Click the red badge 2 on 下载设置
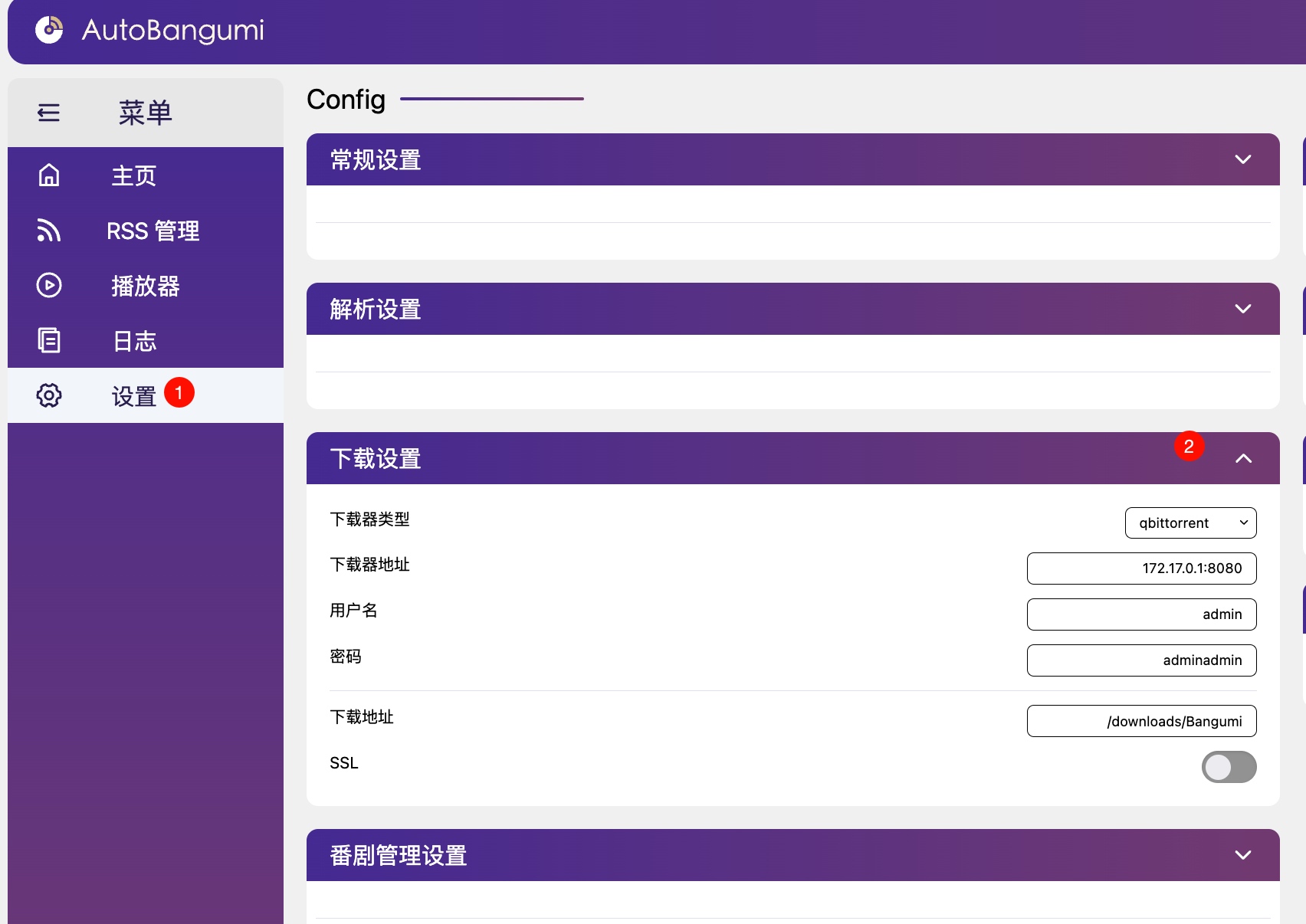 tap(1189, 445)
